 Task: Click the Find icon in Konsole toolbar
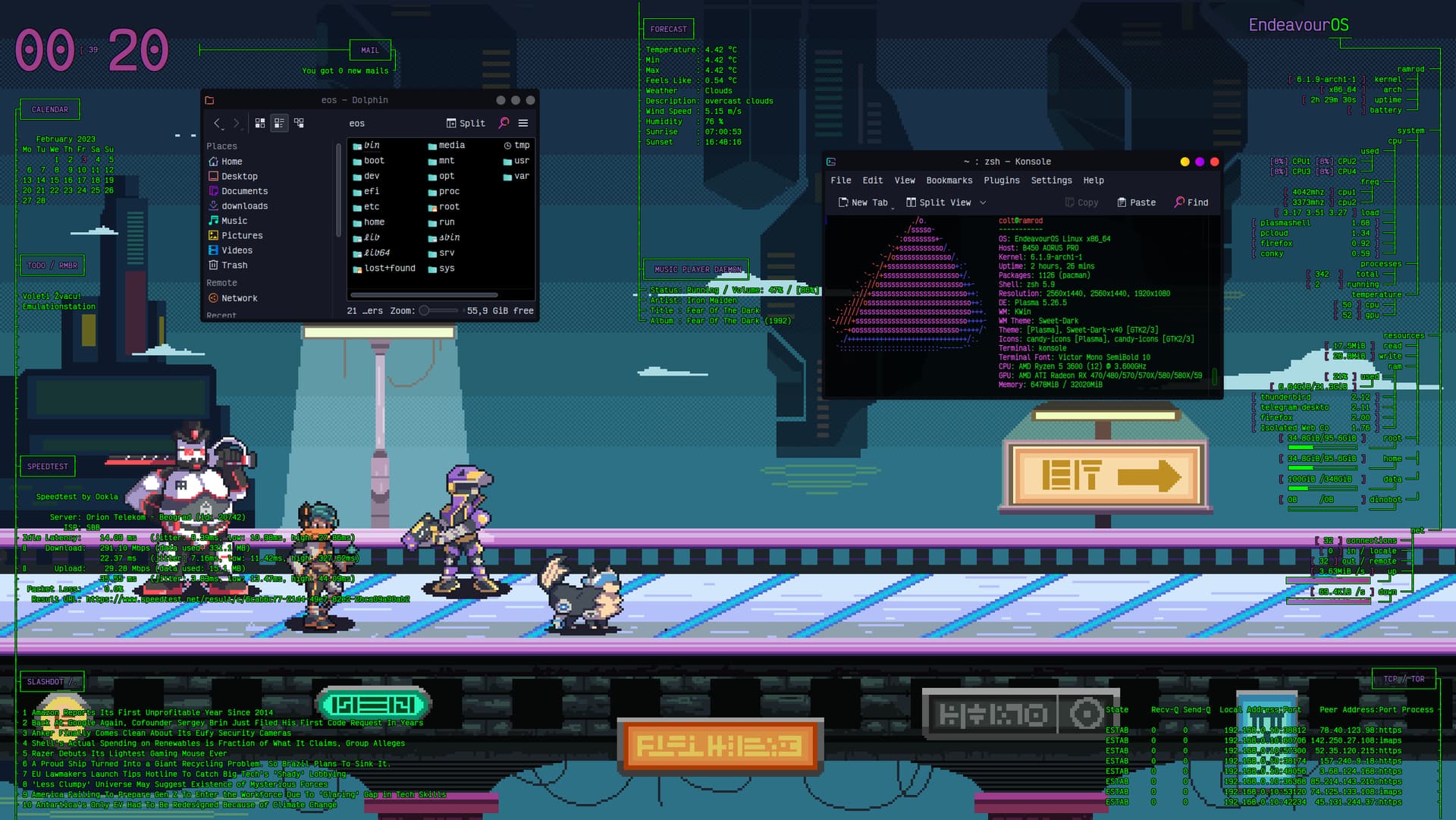pyautogui.click(x=1191, y=202)
